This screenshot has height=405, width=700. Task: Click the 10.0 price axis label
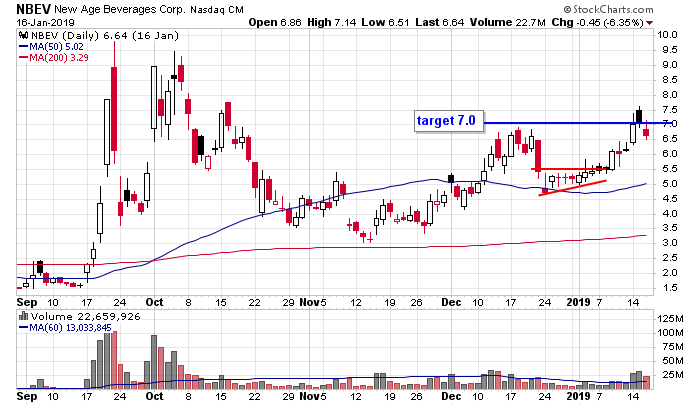667,35
